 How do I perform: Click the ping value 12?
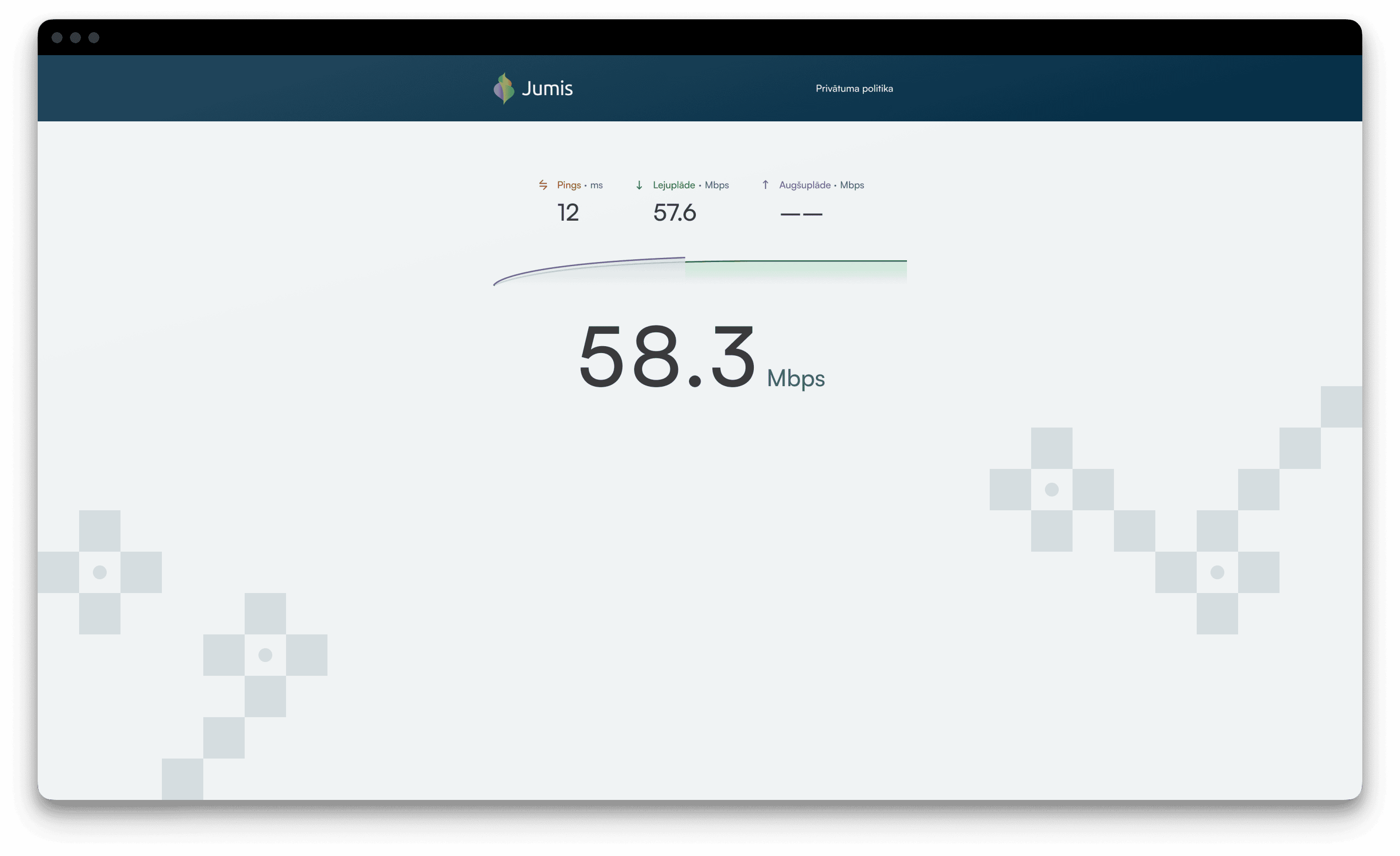[x=568, y=212]
